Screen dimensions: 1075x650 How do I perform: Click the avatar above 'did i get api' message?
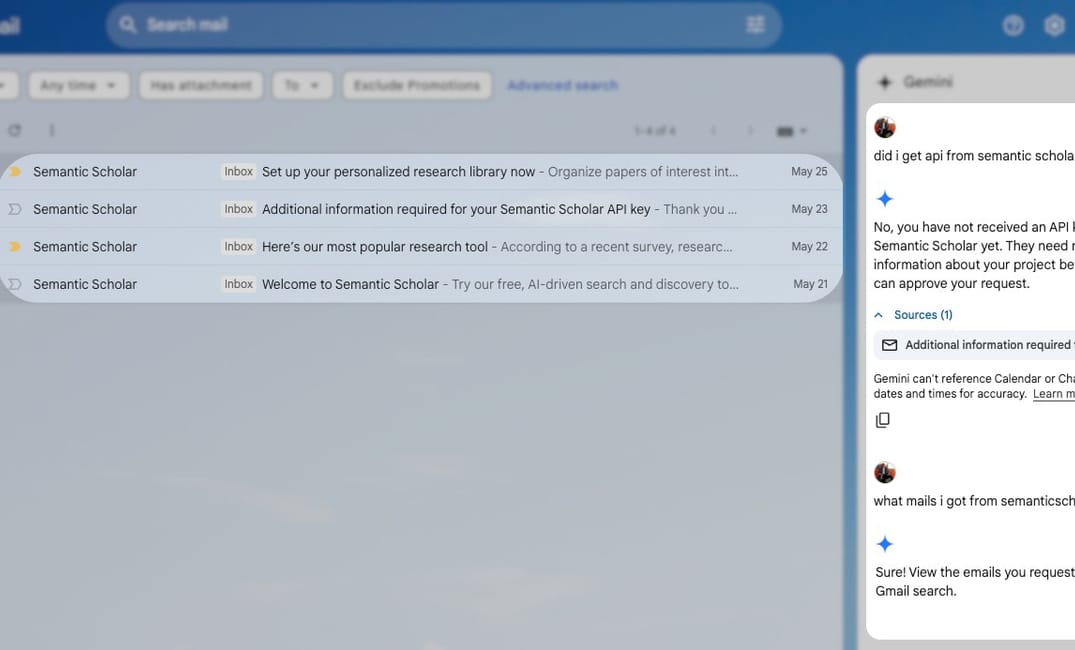pos(884,128)
